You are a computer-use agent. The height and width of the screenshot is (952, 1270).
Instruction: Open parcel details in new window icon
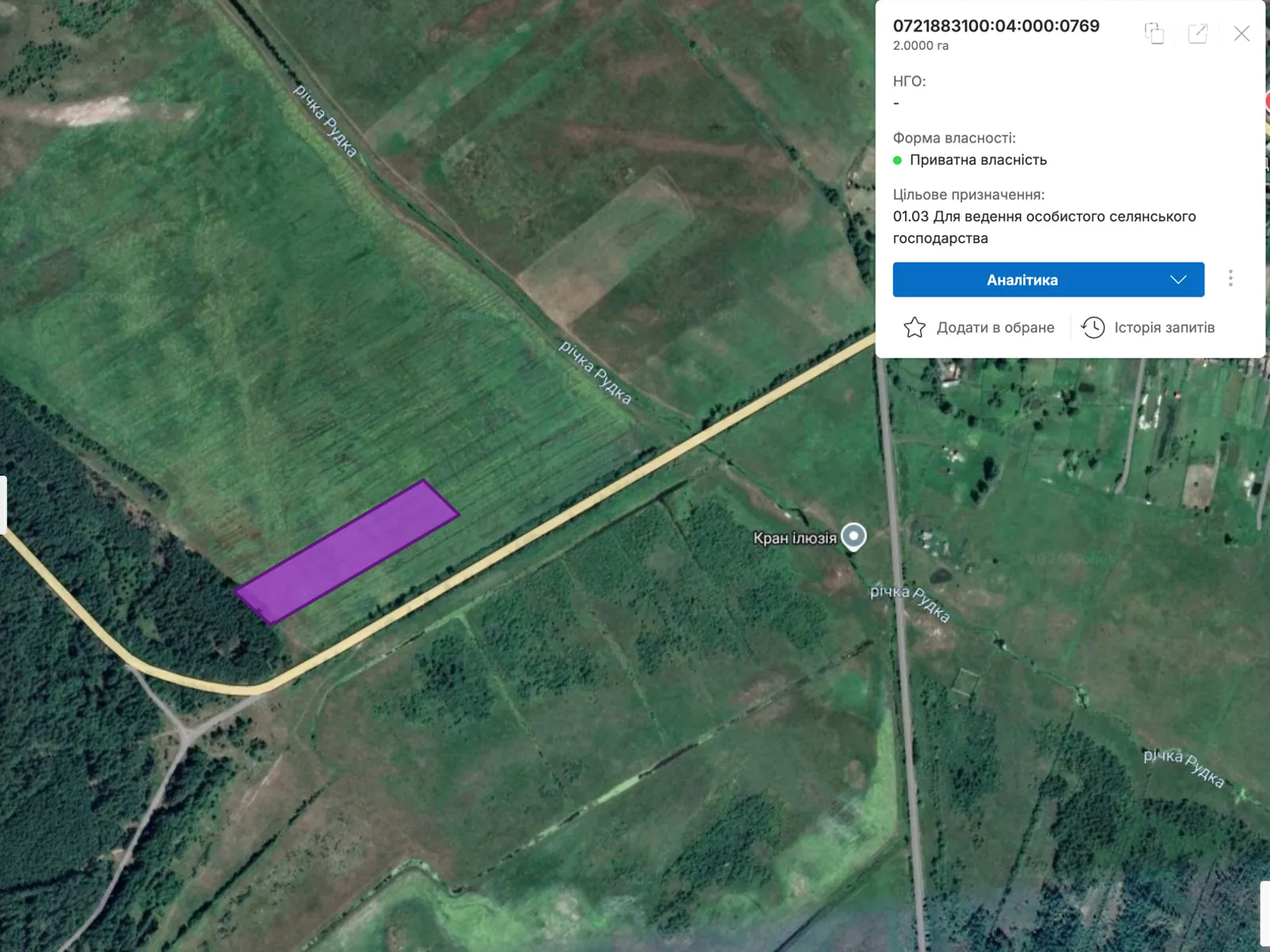coord(1197,33)
